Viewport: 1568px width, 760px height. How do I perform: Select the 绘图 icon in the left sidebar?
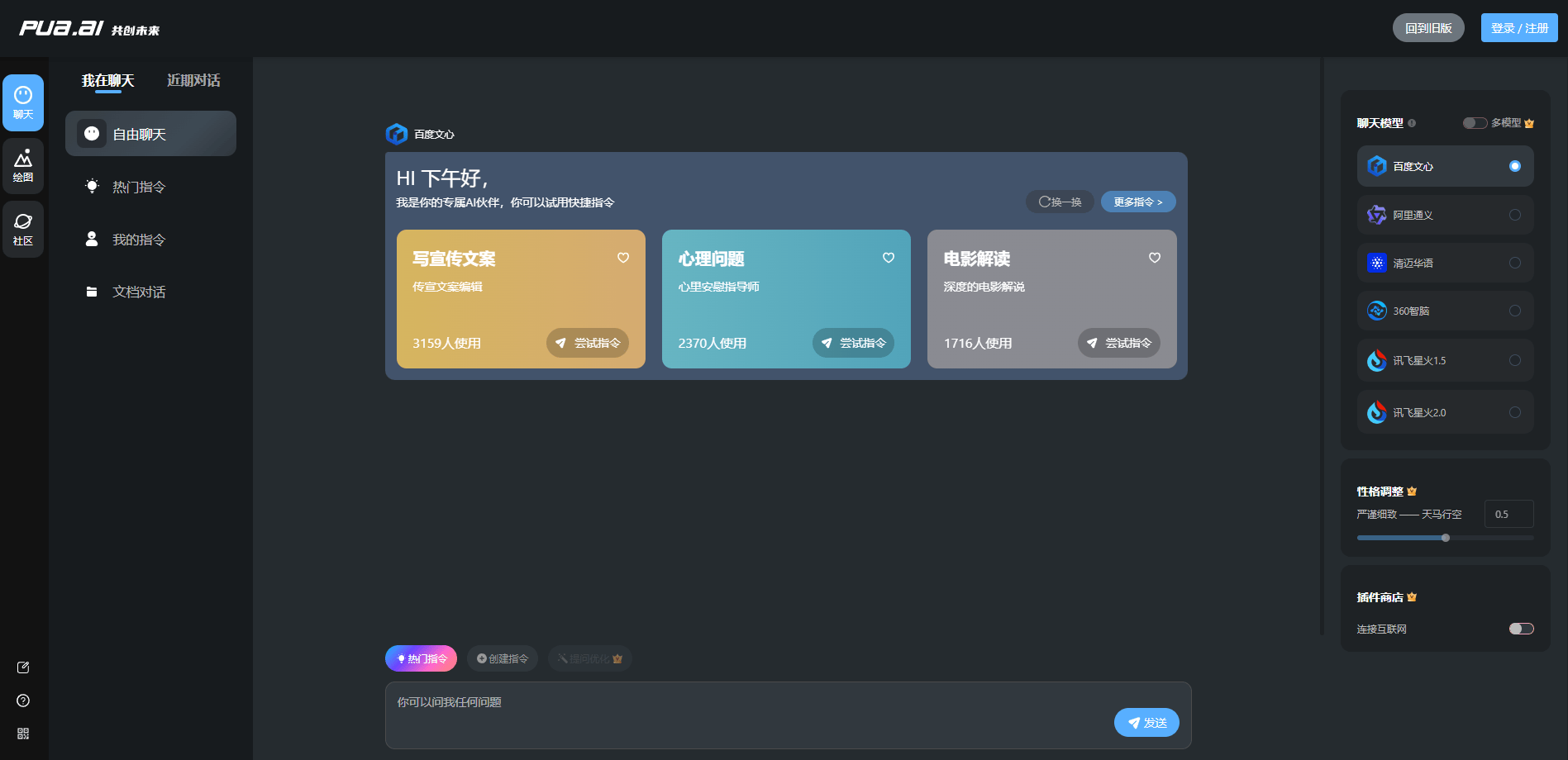tap(23, 165)
